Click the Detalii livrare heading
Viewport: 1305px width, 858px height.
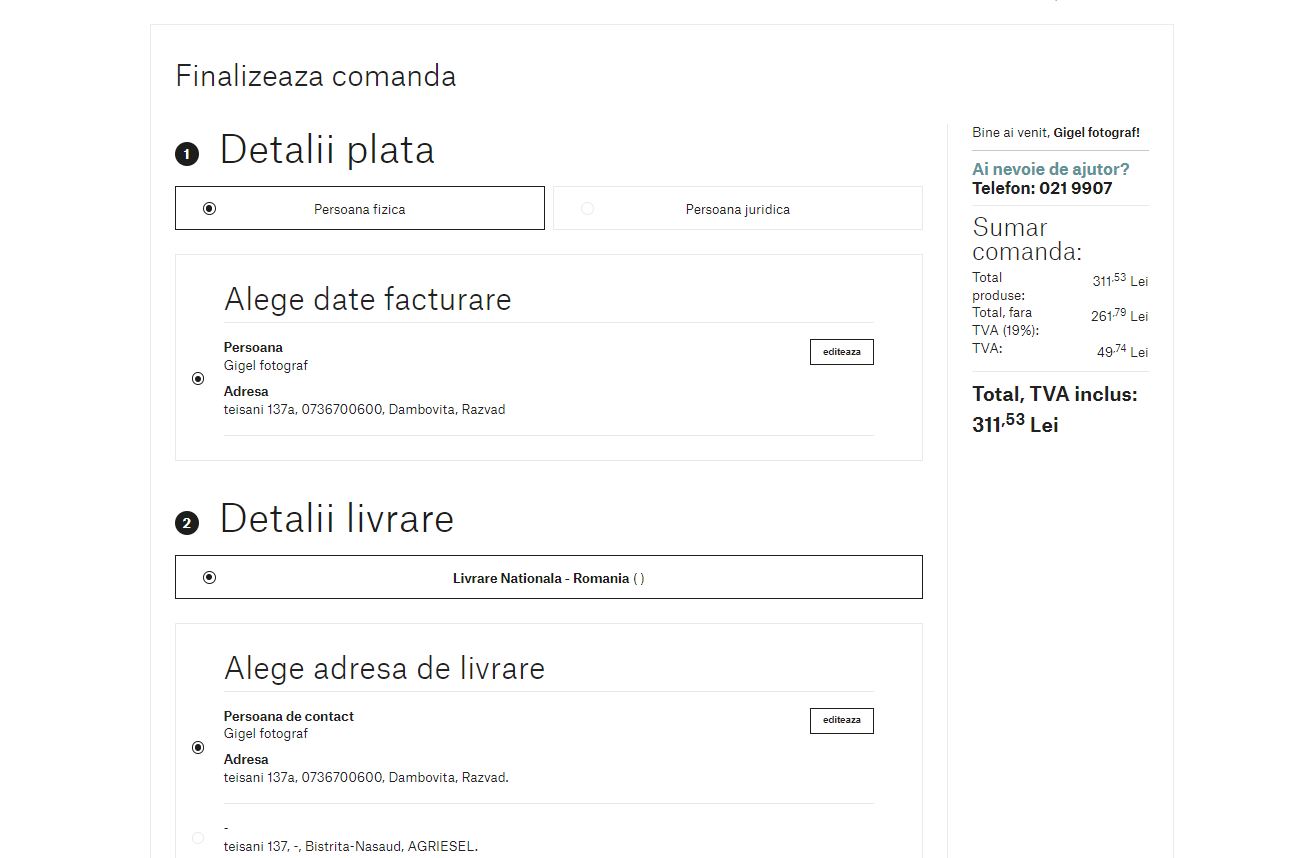[337, 519]
